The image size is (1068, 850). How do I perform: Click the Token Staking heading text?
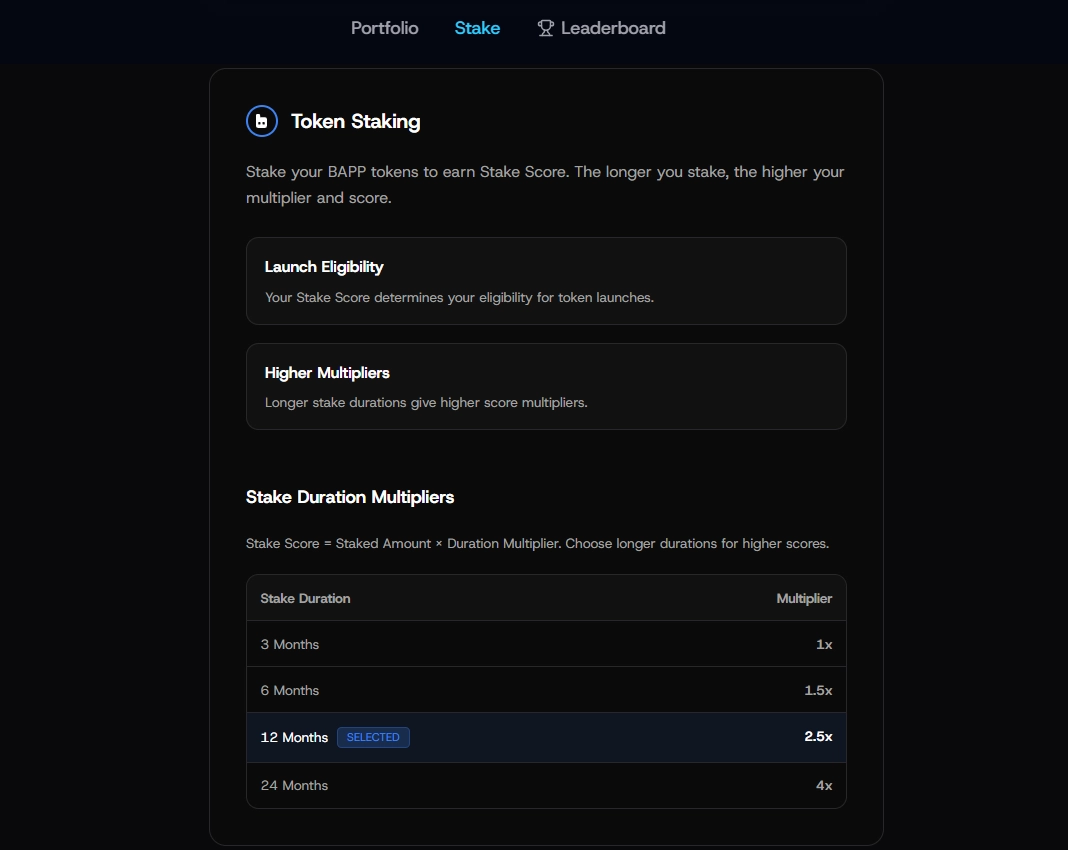[x=355, y=121]
